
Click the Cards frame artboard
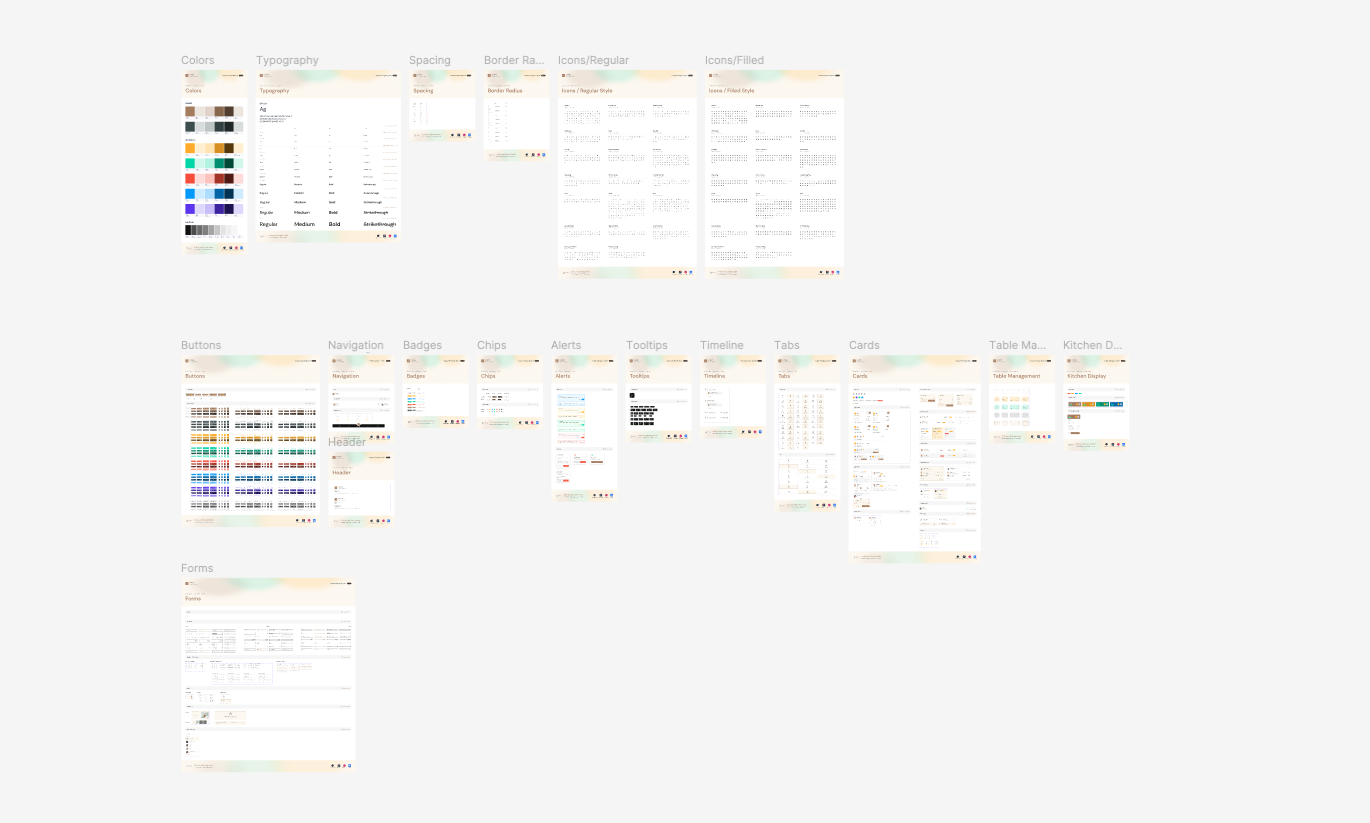914,459
